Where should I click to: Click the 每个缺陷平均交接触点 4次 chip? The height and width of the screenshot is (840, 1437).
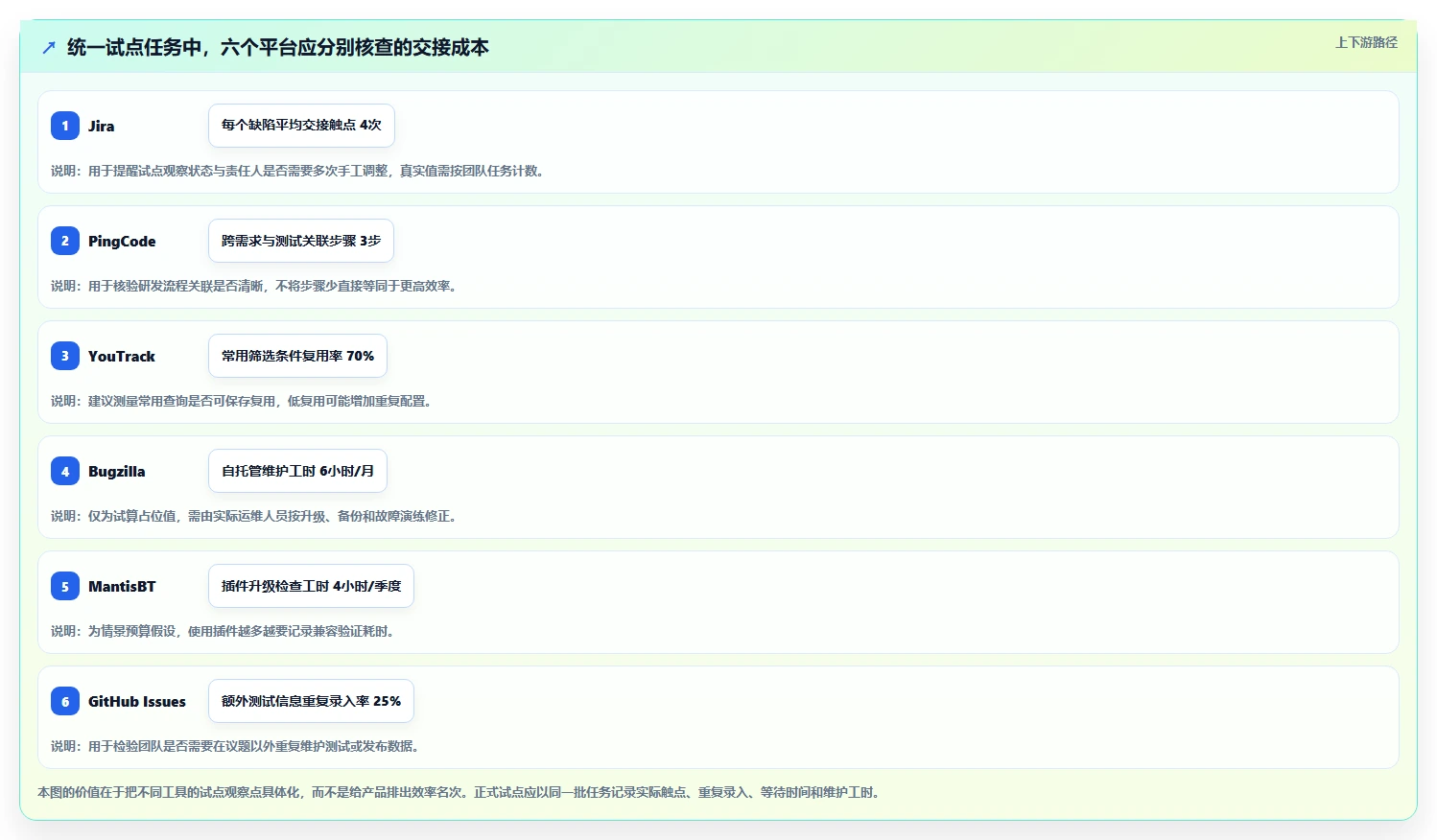click(301, 126)
